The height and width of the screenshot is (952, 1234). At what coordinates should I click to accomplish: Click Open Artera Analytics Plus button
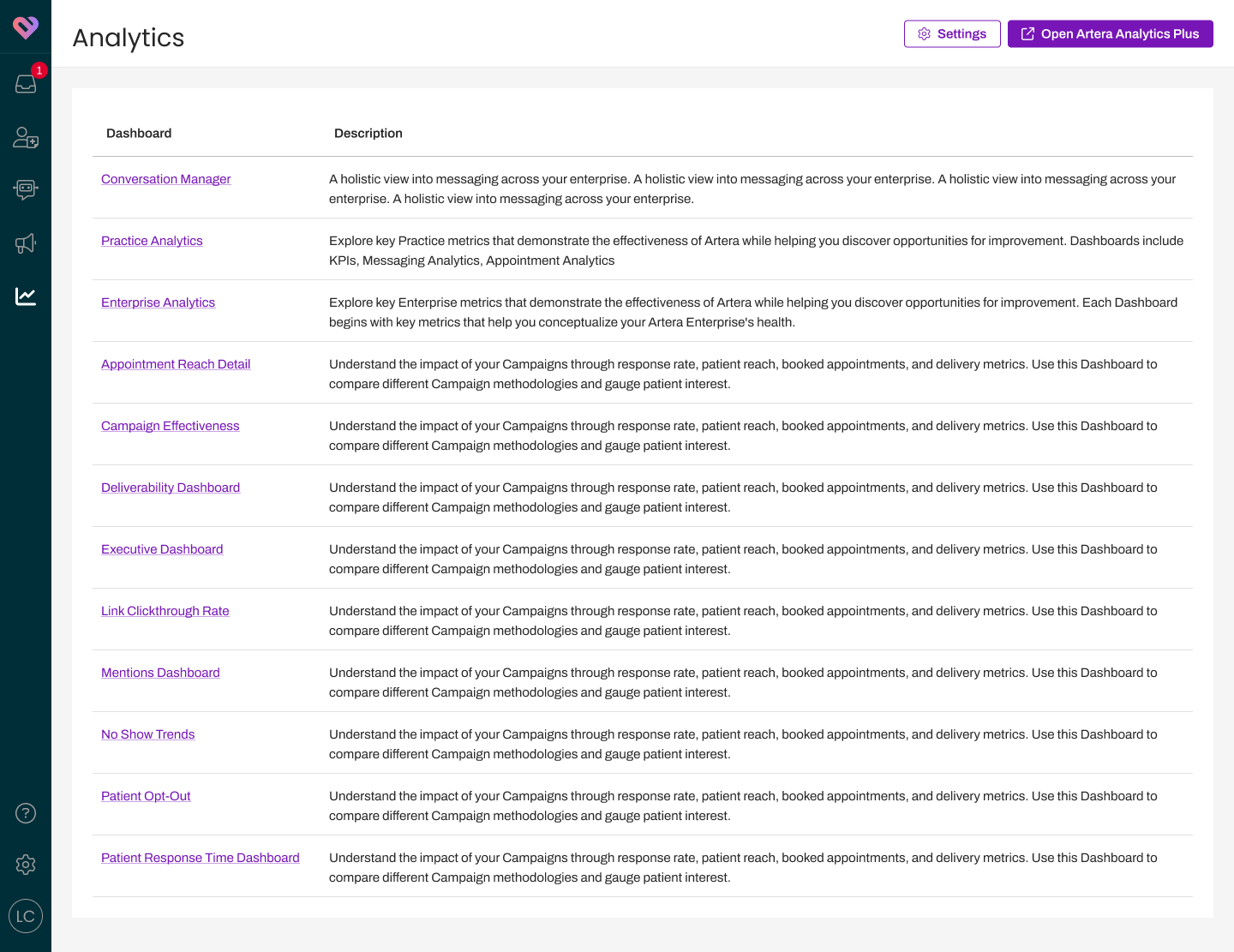click(x=1111, y=34)
